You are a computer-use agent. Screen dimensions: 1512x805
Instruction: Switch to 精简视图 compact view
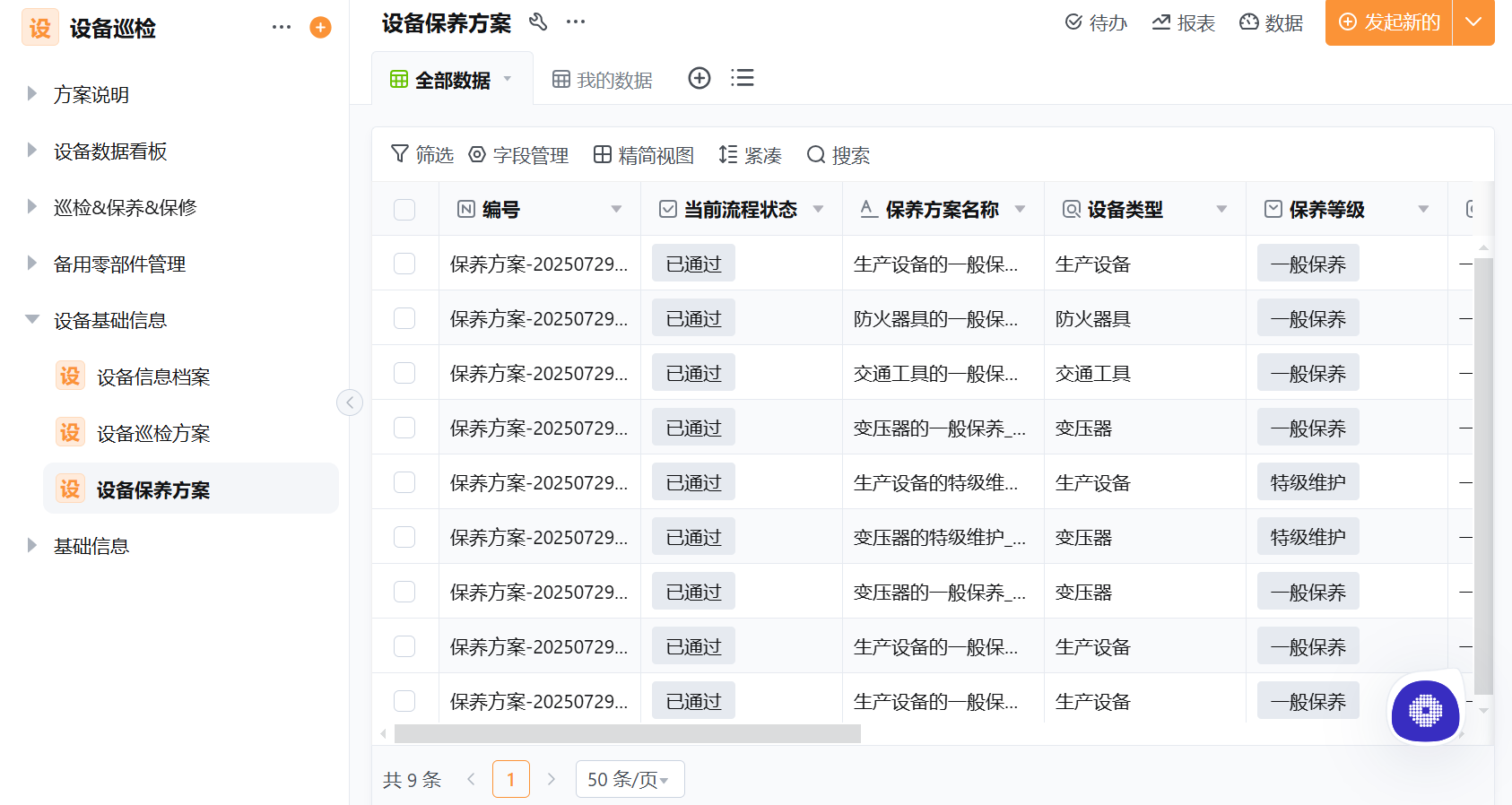tap(644, 155)
